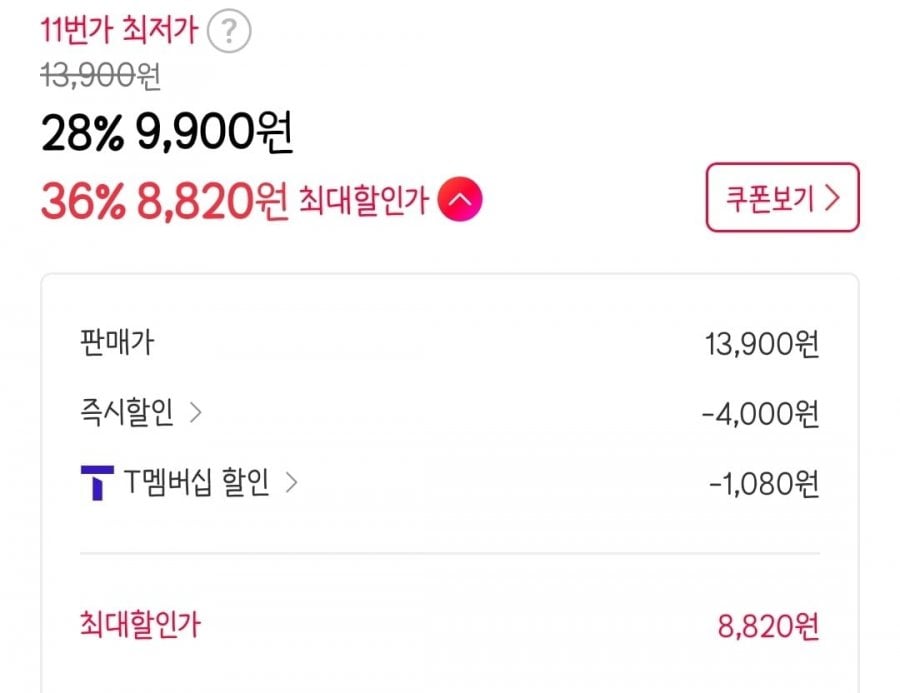Click the -1,080원 membership discount amount
This screenshot has width=900, height=693.
[764, 485]
